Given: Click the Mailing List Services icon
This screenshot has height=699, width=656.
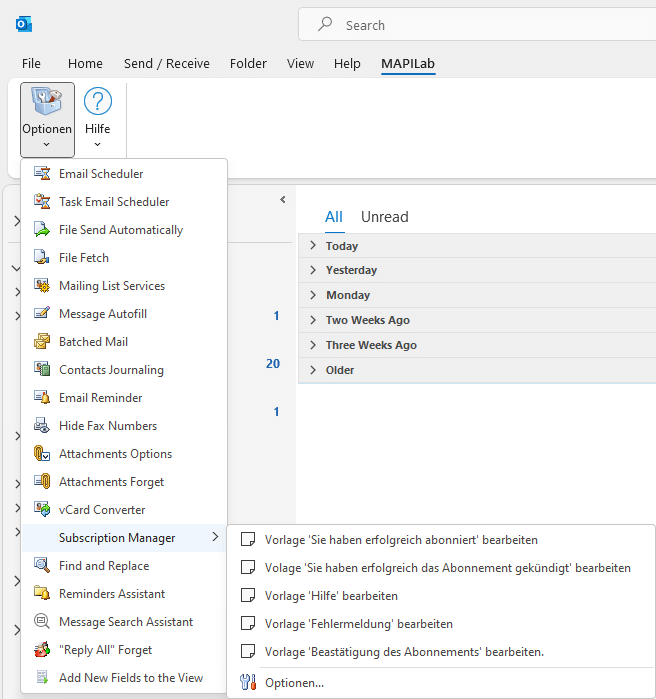Looking at the screenshot, I should click(x=42, y=285).
